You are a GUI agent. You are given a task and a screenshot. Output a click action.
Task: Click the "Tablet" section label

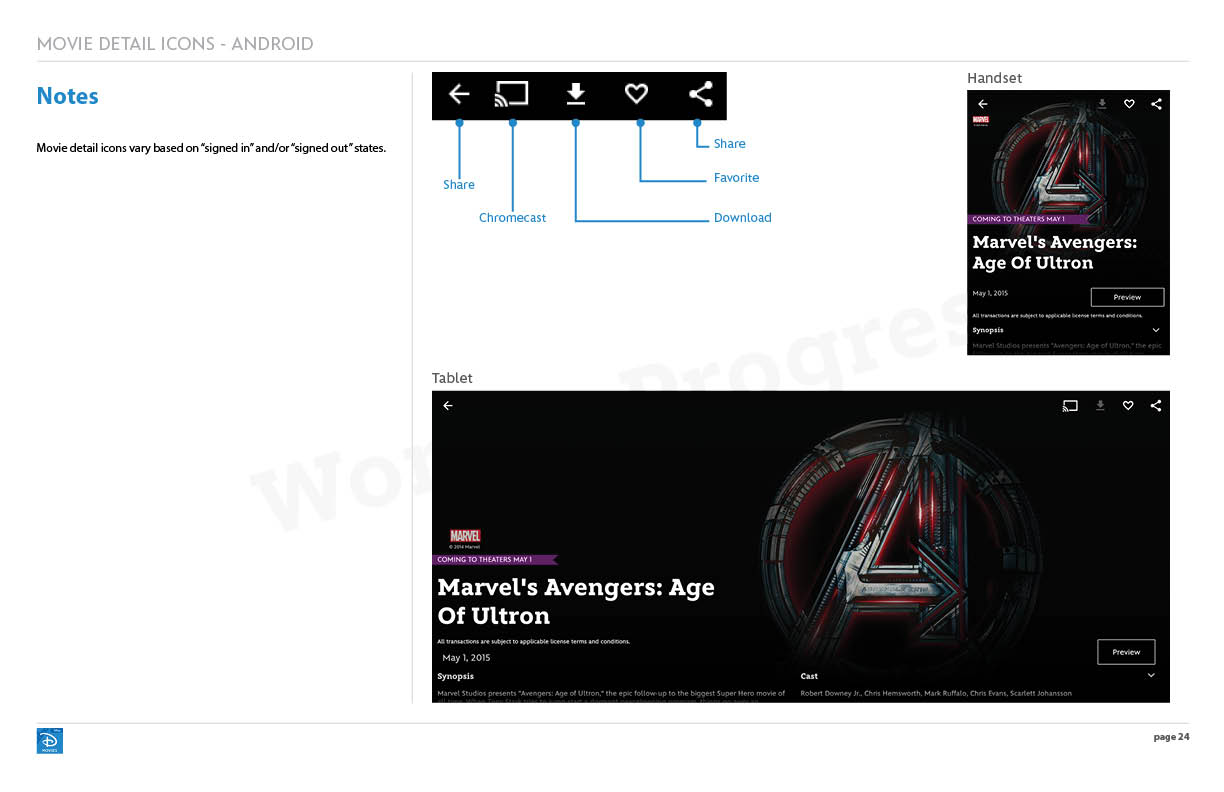coord(452,378)
